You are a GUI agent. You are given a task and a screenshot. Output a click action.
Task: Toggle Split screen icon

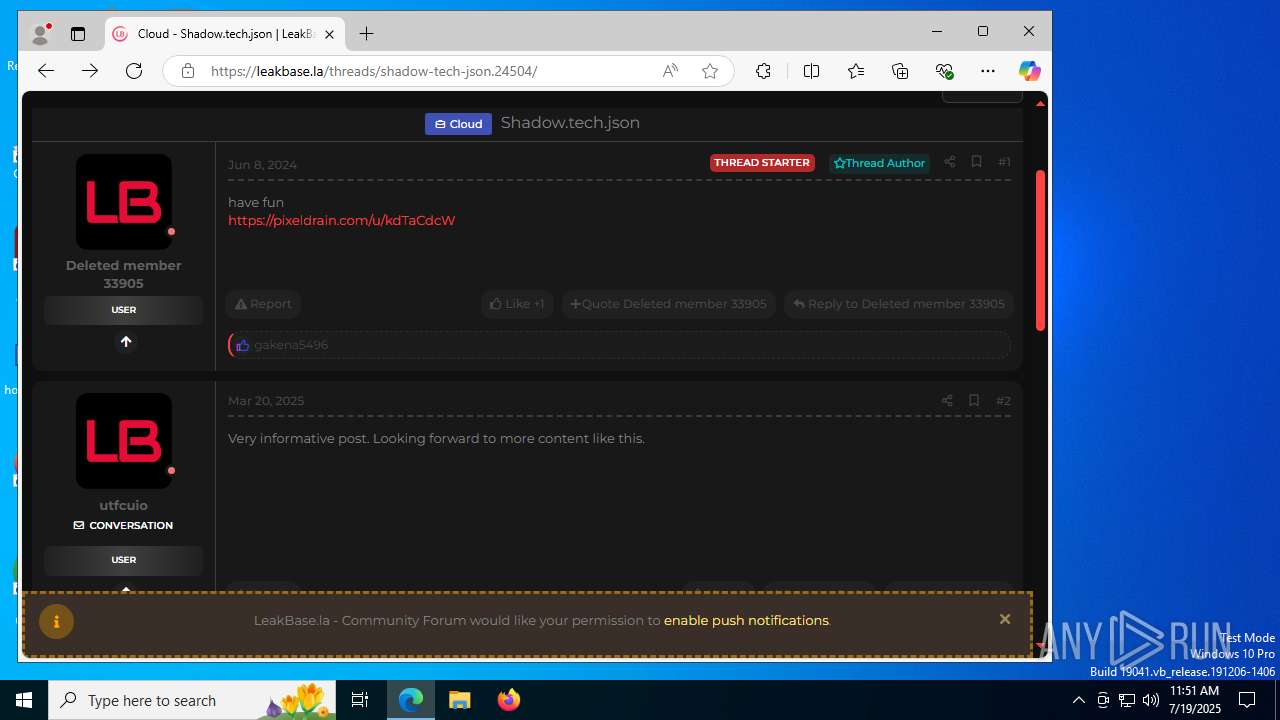point(811,71)
